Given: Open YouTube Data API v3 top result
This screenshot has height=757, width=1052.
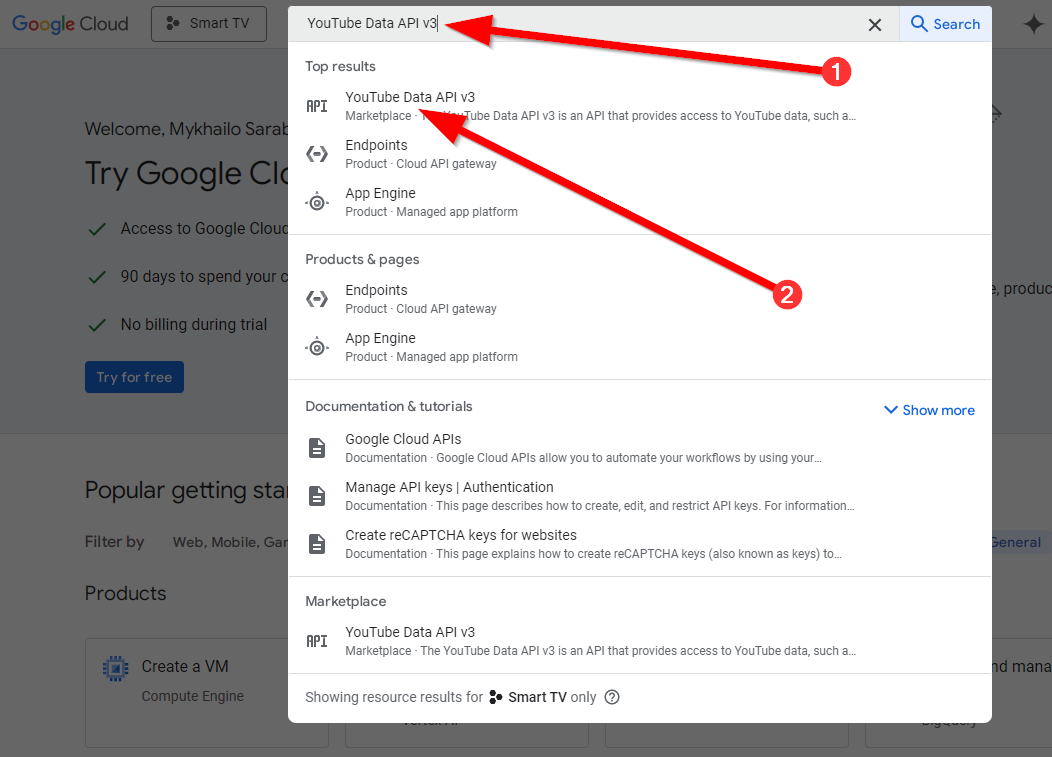Looking at the screenshot, I should pos(410,97).
